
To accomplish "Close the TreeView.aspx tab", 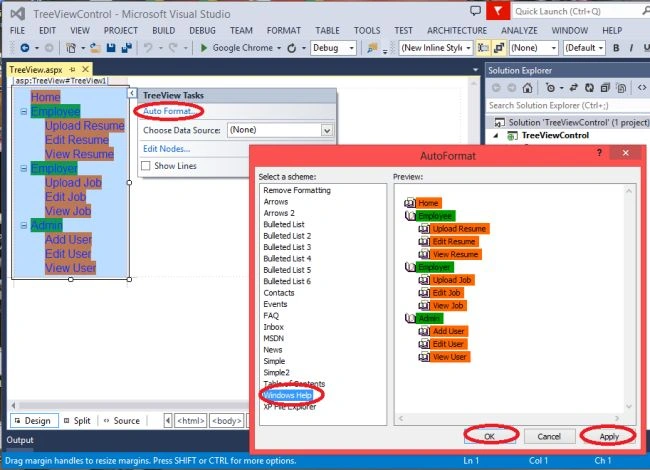I will coord(85,69).
